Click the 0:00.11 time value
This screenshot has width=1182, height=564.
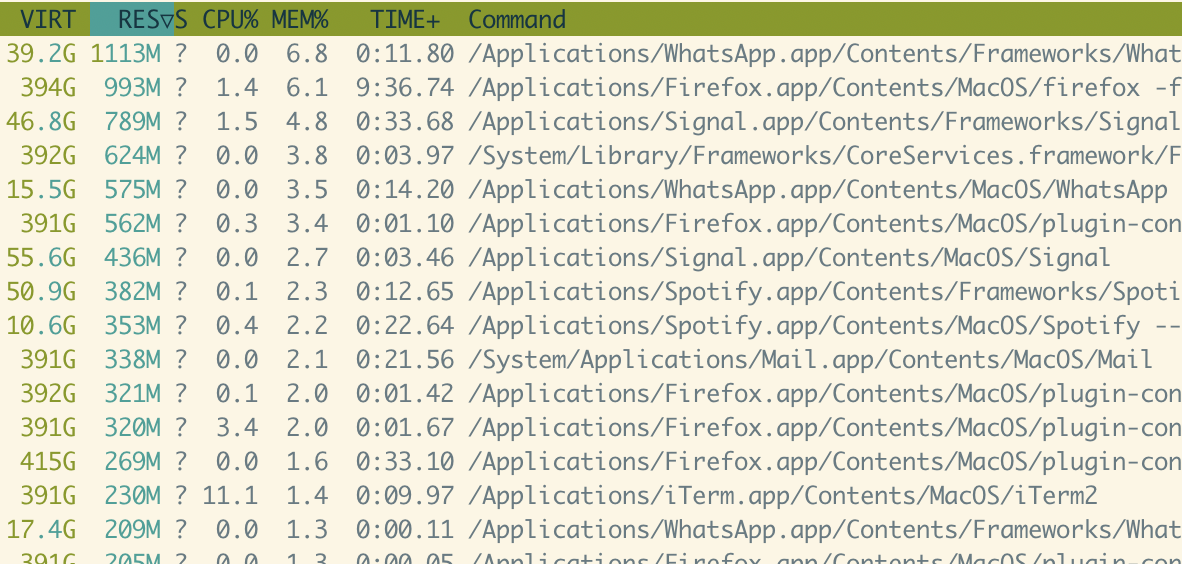(x=405, y=529)
